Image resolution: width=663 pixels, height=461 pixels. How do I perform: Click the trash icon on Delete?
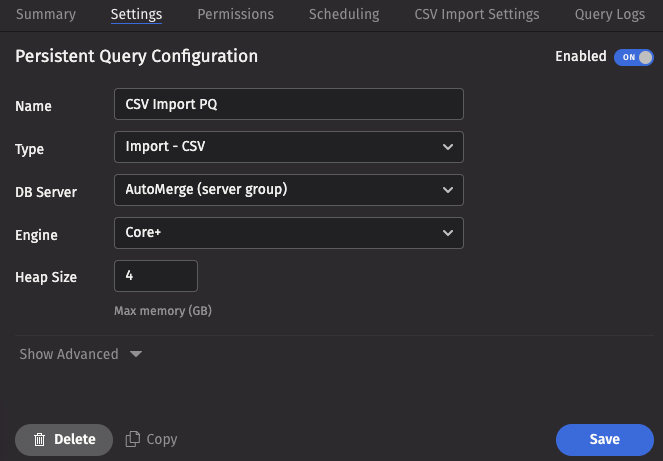click(39, 439)
